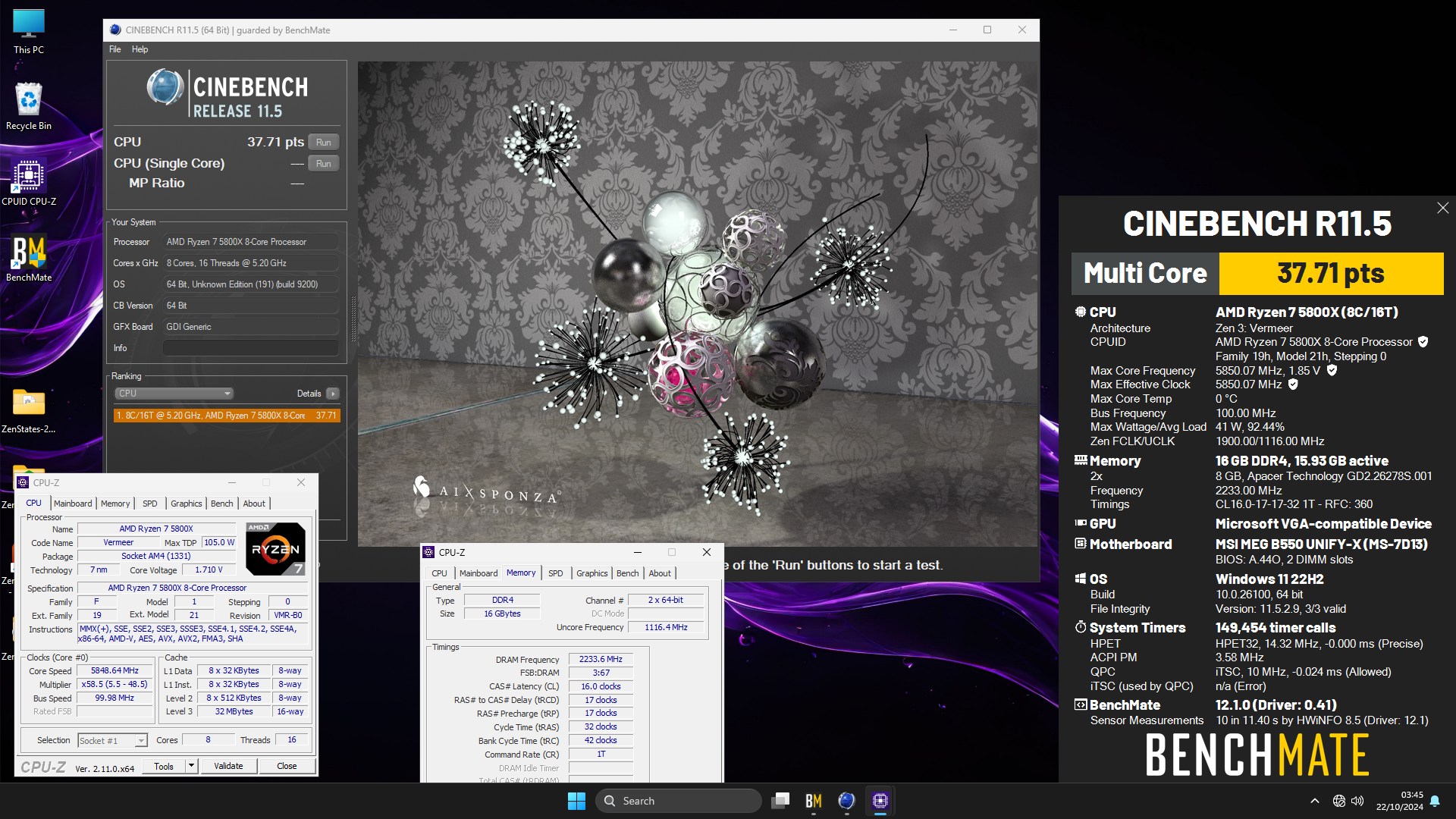Screen dimensions: 1456x819
Task: Click Processor field AMD Ryzen 7 5800X in Cinebench
Action: pos(250,242)
